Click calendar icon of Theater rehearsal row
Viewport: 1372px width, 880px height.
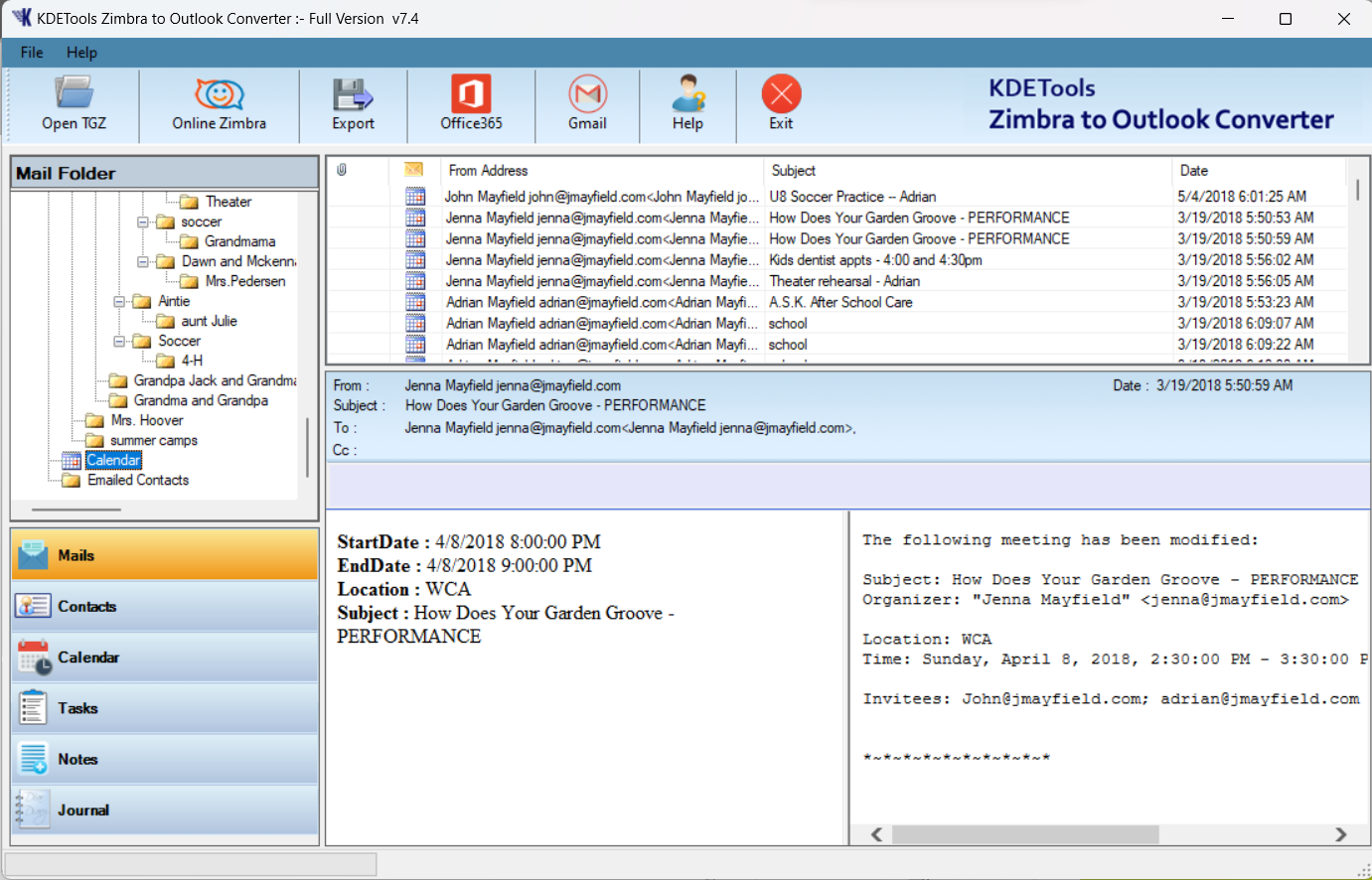415,281
